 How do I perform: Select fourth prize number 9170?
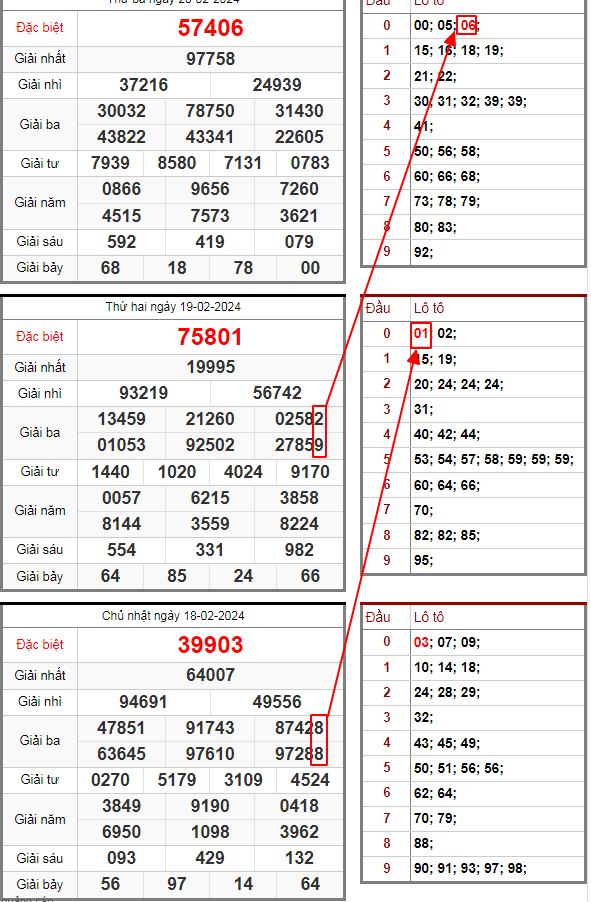pos(310,472)
